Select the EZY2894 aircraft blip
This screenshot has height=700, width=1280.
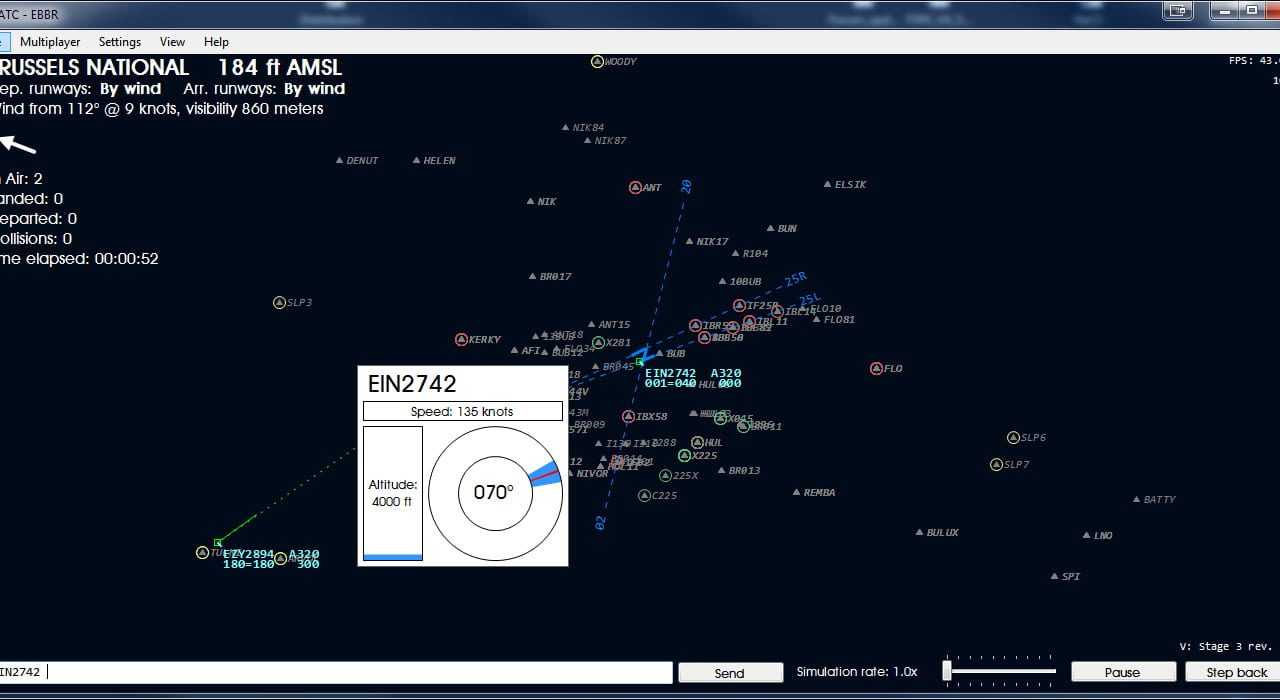point(218,543)
